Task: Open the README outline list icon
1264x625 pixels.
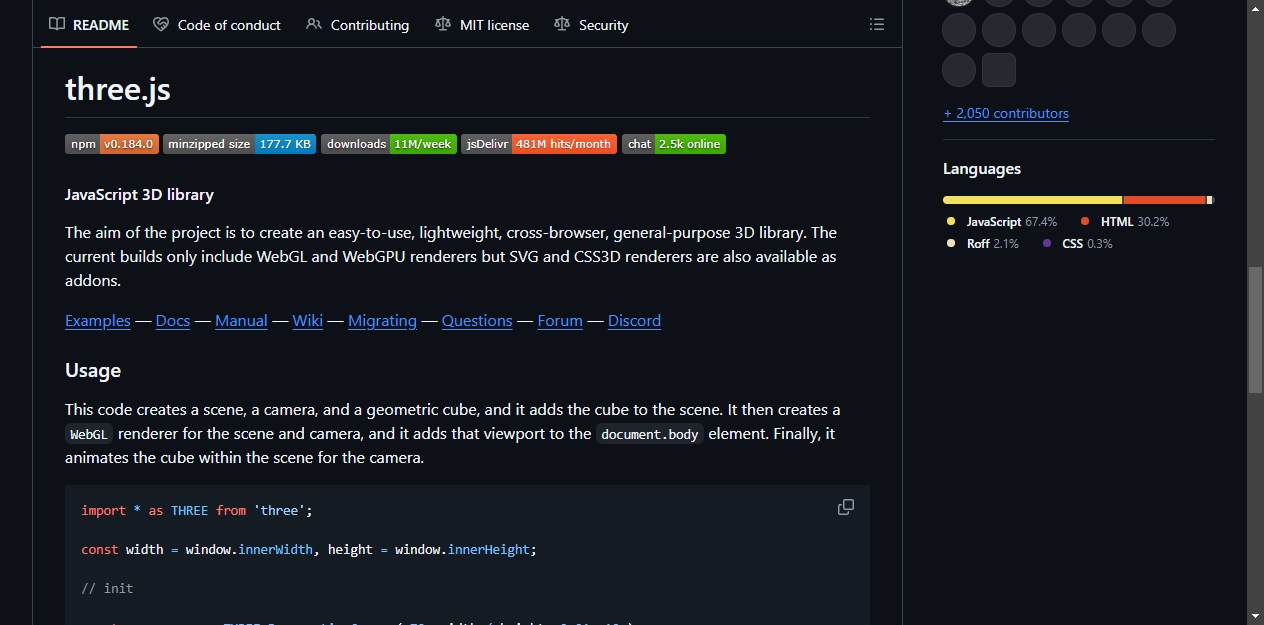Action: click(x=877, y=24)
